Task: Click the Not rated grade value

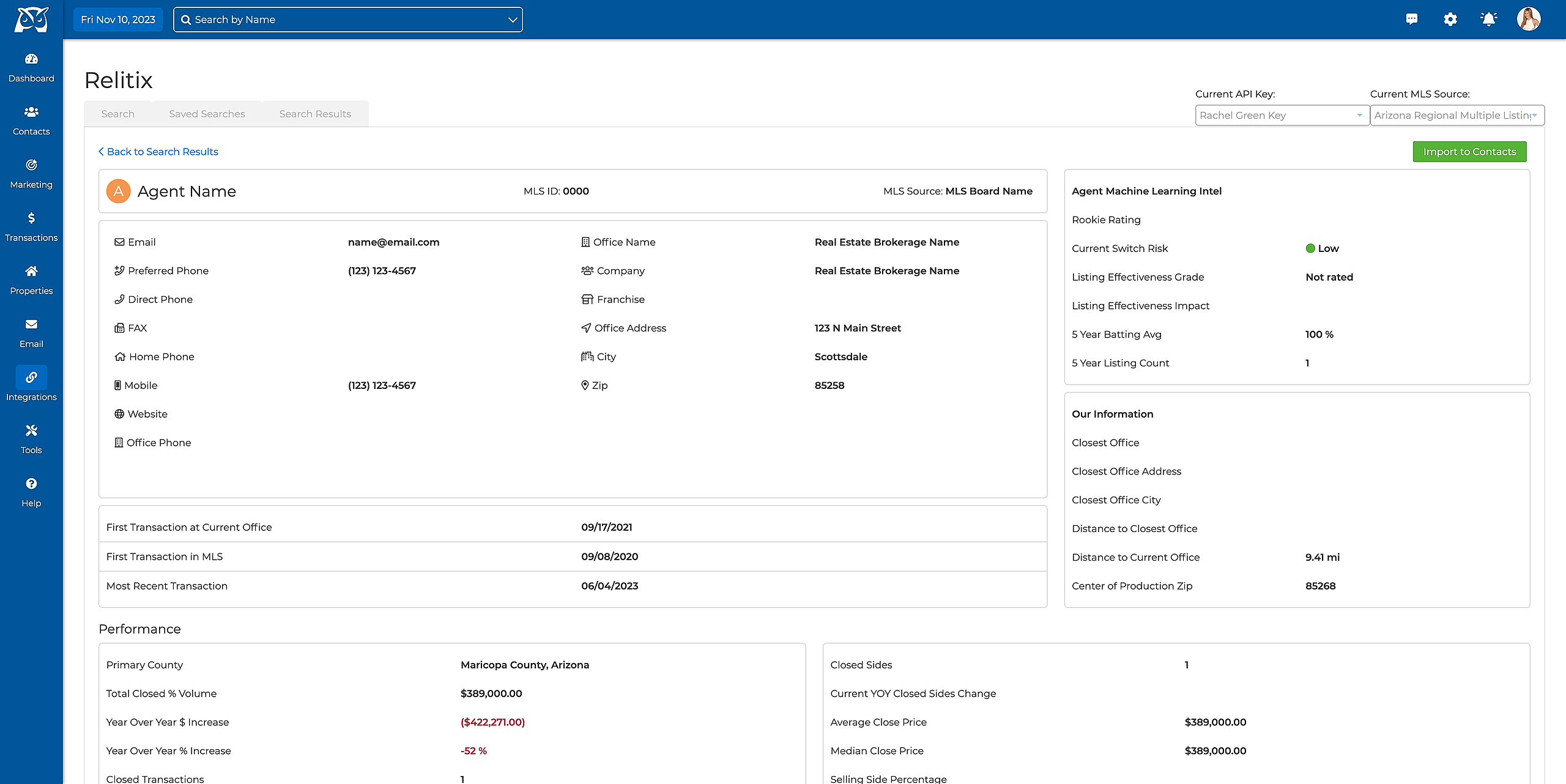Action: (1329, 277)
